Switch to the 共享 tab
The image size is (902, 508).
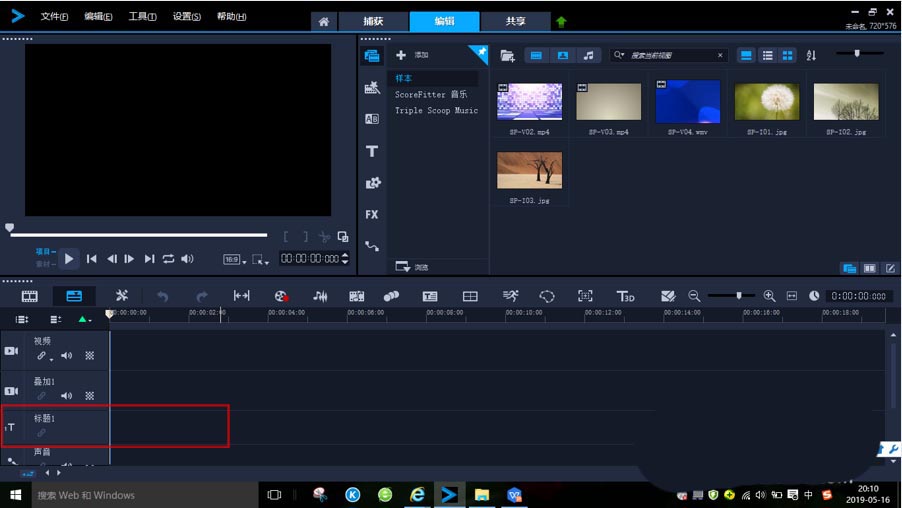coord(515,21)
